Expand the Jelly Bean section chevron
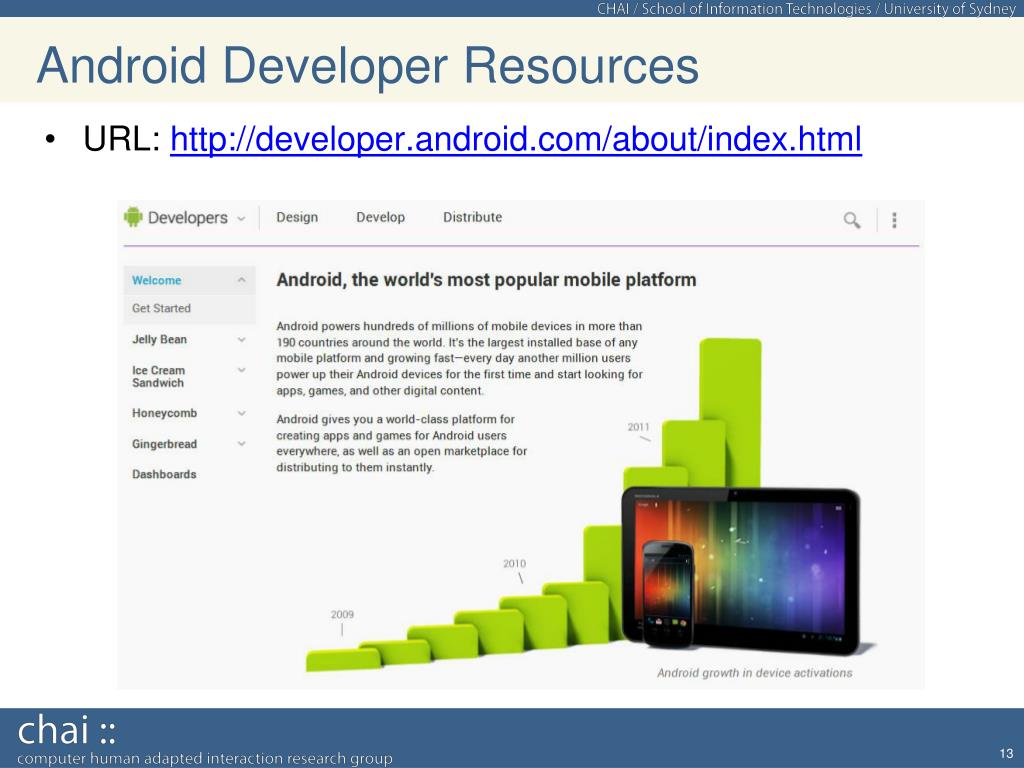 [242, 340]
